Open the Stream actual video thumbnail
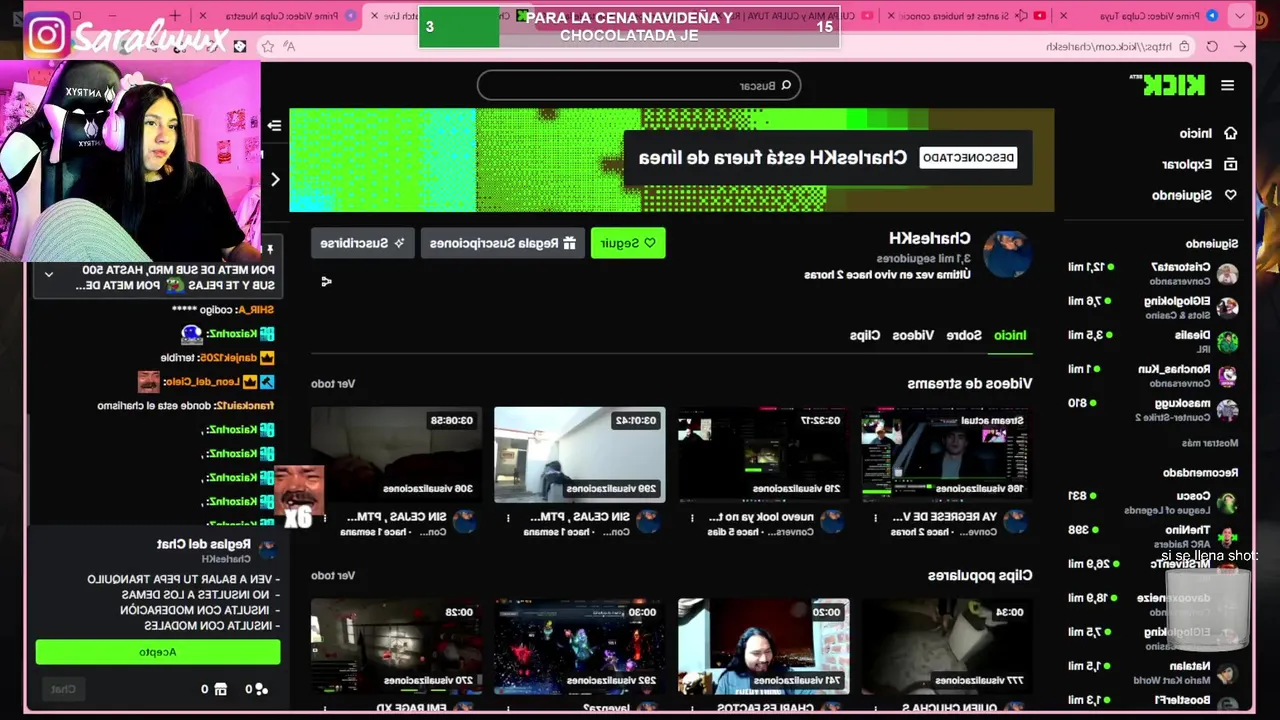This screenshot has width=1280, height=720. (x=946, y=454)
